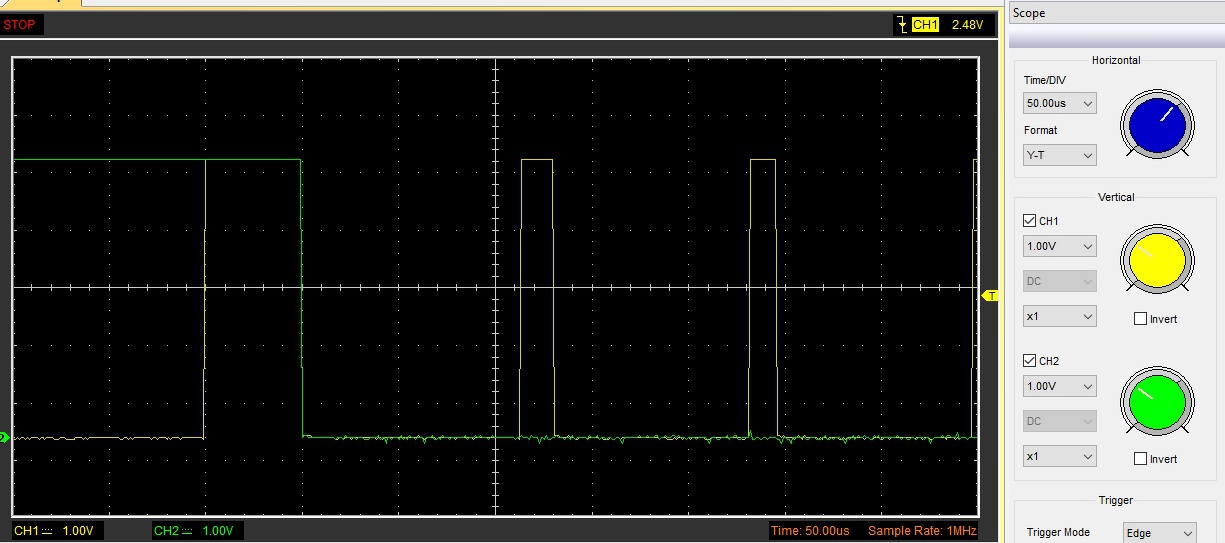Click the yellow trigger level T marker

point(991,295)
